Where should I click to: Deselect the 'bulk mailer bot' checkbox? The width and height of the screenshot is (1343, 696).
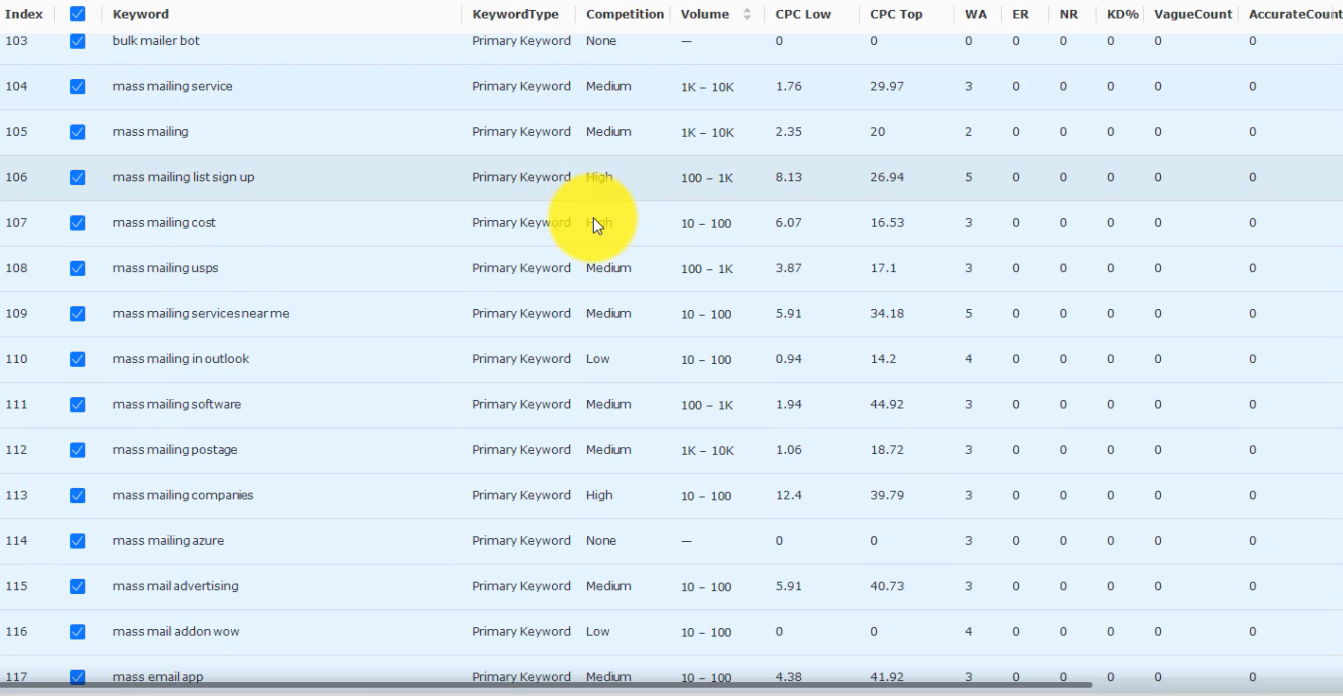(x=77, y=41)
